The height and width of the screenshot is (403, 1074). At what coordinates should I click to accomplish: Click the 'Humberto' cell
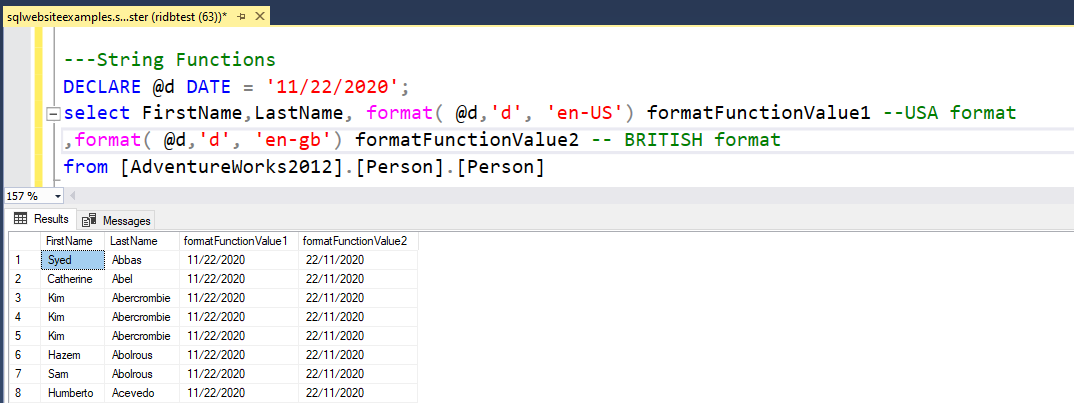point(73,393)
